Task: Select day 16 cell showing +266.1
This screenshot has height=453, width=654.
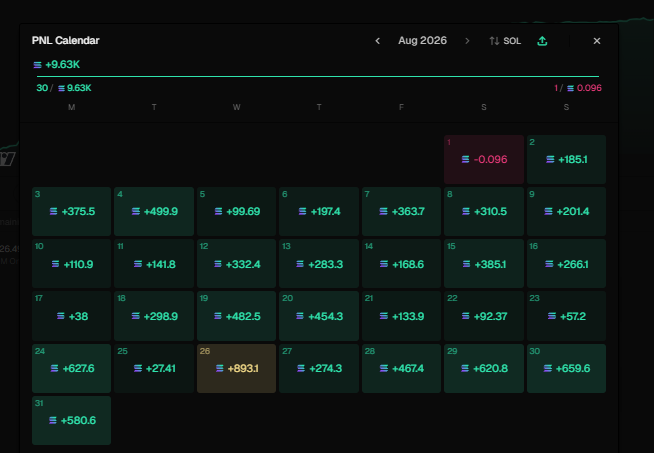Action: [566, 264]
